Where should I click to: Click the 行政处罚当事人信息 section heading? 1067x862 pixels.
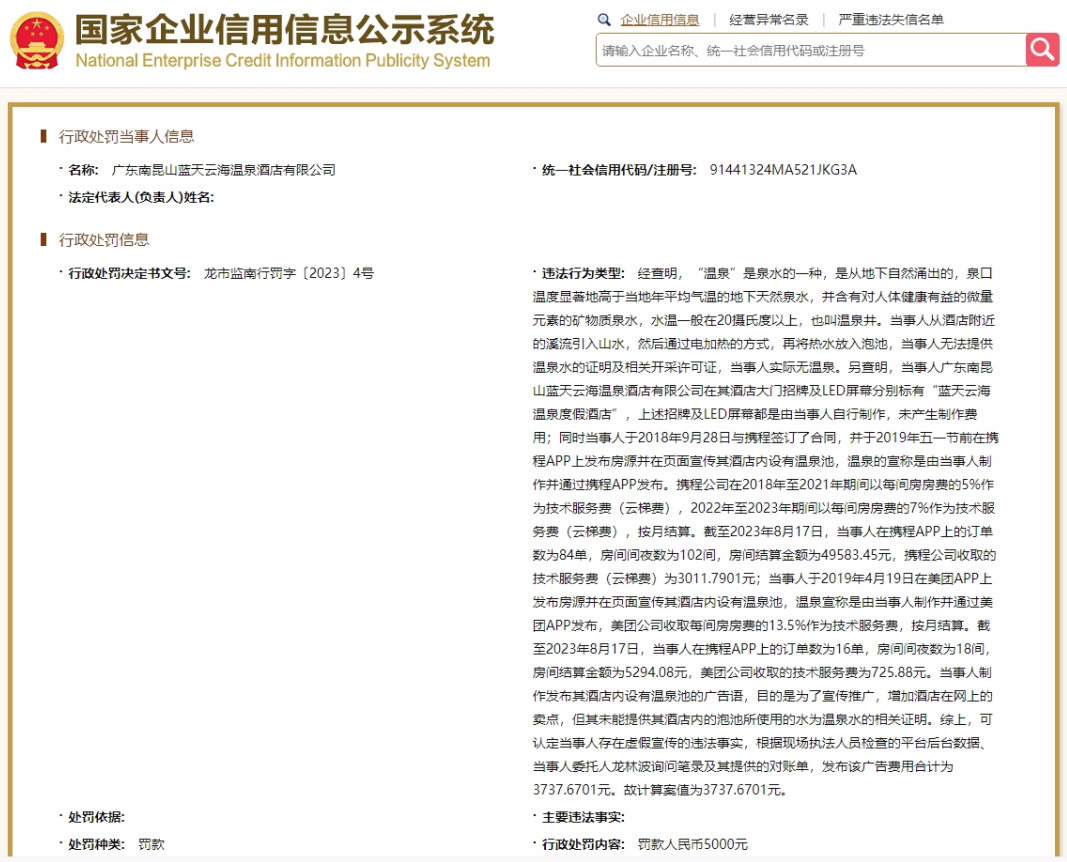coord(126,137)
